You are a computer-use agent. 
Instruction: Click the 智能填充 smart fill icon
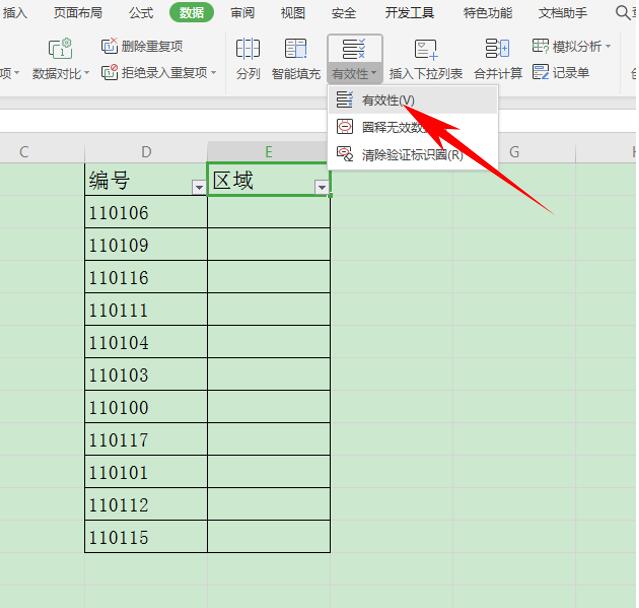point(296,49)
